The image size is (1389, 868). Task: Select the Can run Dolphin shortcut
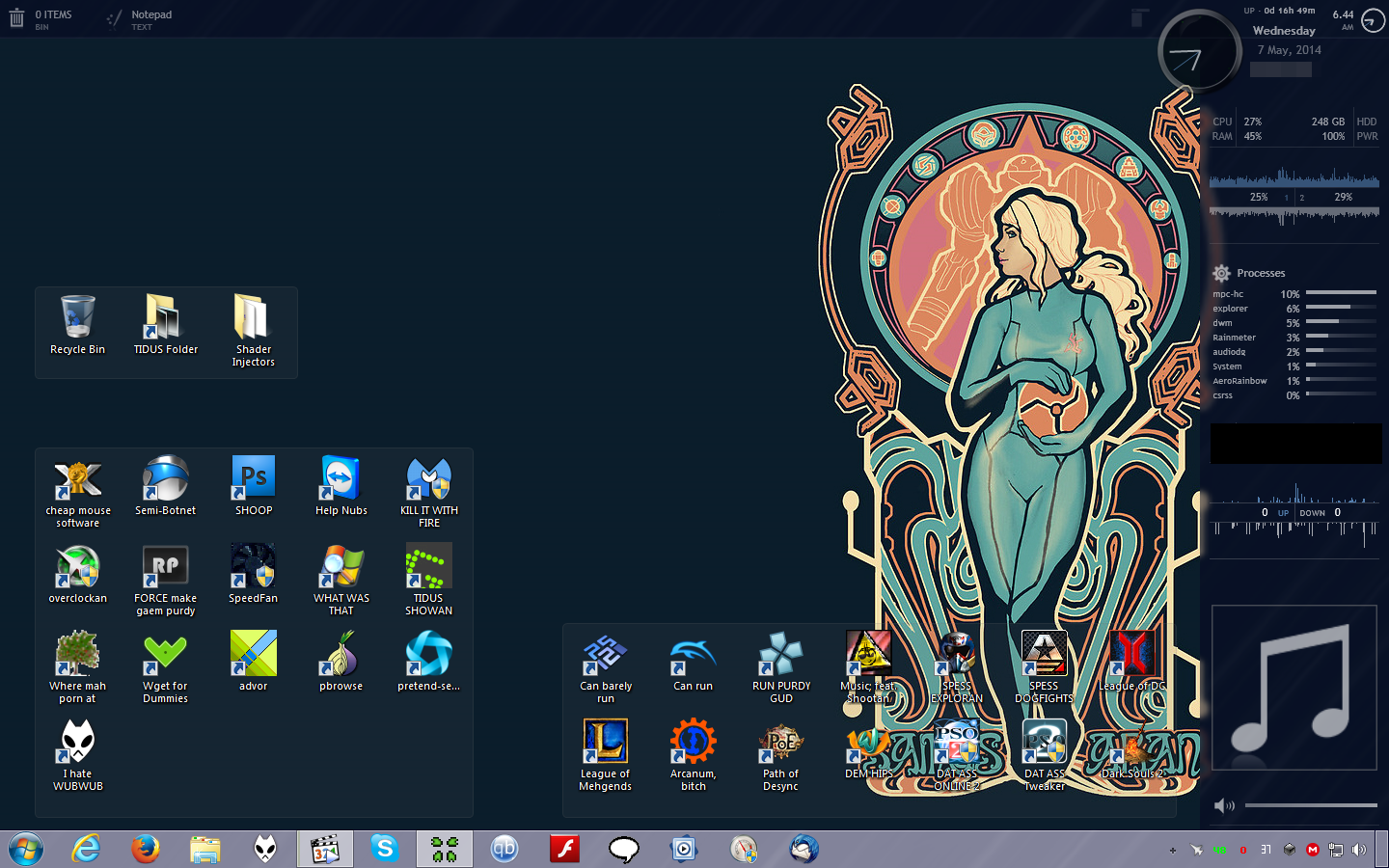(x=694, y=663)
